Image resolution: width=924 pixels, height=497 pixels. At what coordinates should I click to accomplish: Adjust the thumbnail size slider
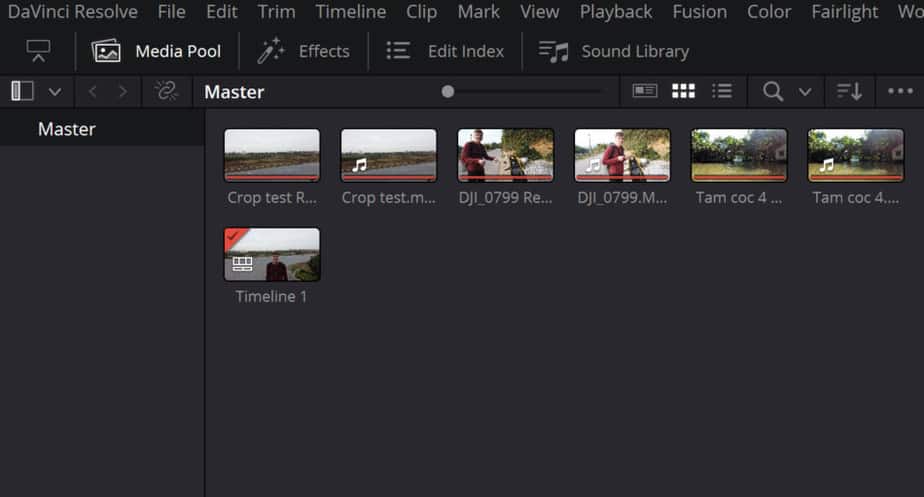tap(448, 91)
